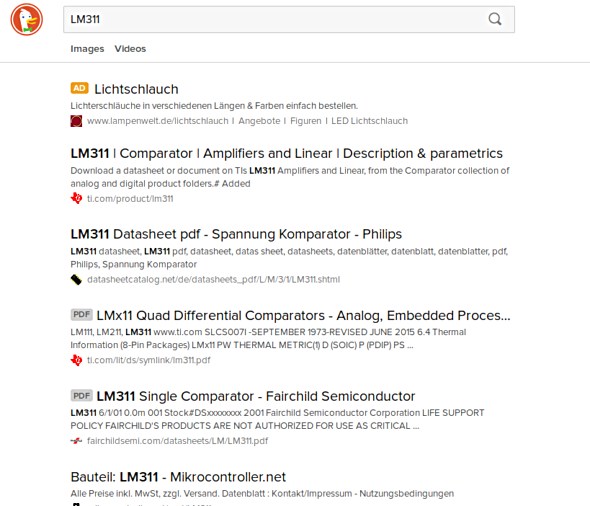The image size is (590, 506).
Task: Click the DuckDuckGo duck logo
Action: click(x=26, y=19)
